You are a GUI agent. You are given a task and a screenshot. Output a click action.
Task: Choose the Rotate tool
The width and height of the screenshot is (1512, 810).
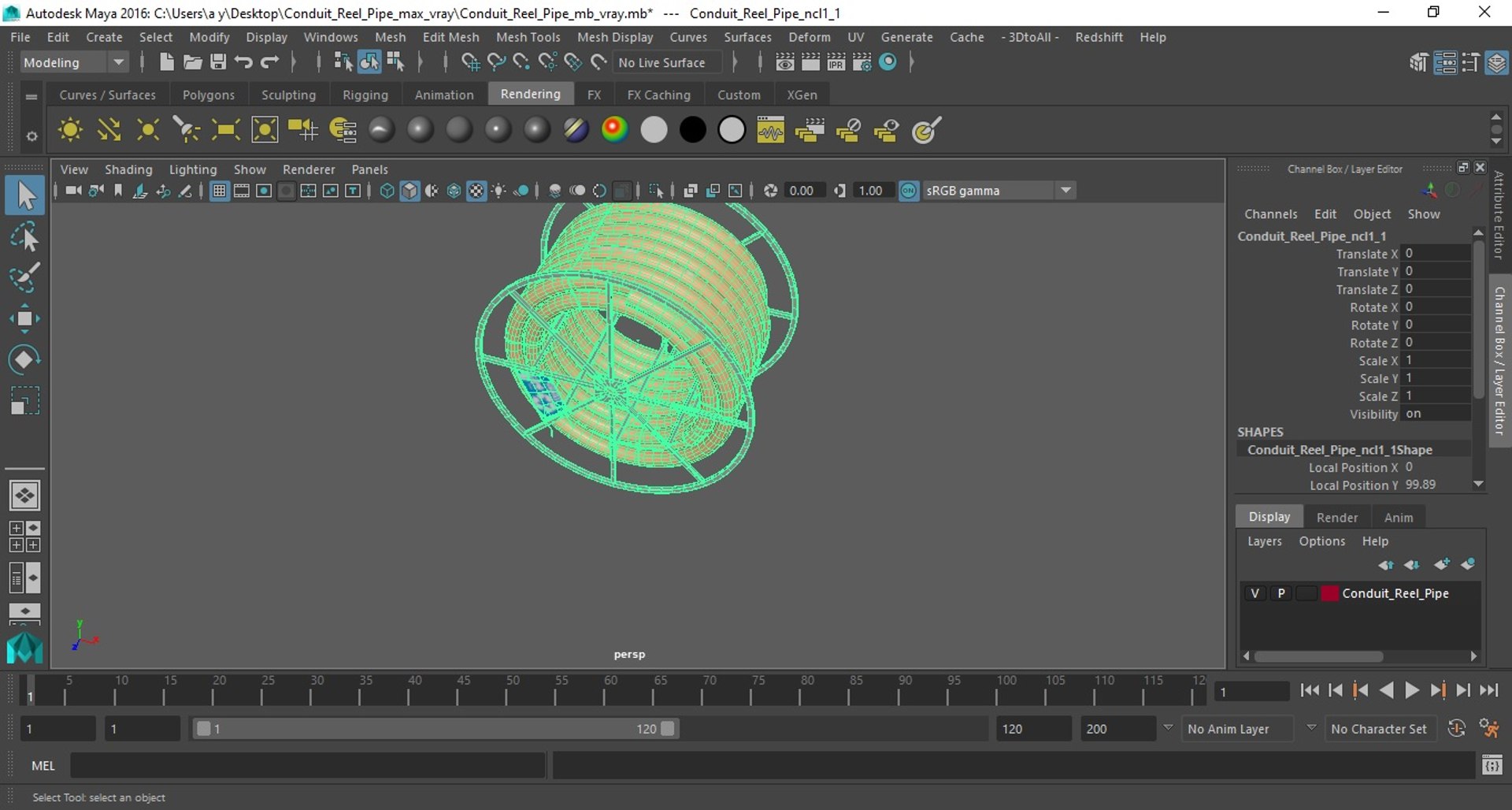(x=24, y=359)
